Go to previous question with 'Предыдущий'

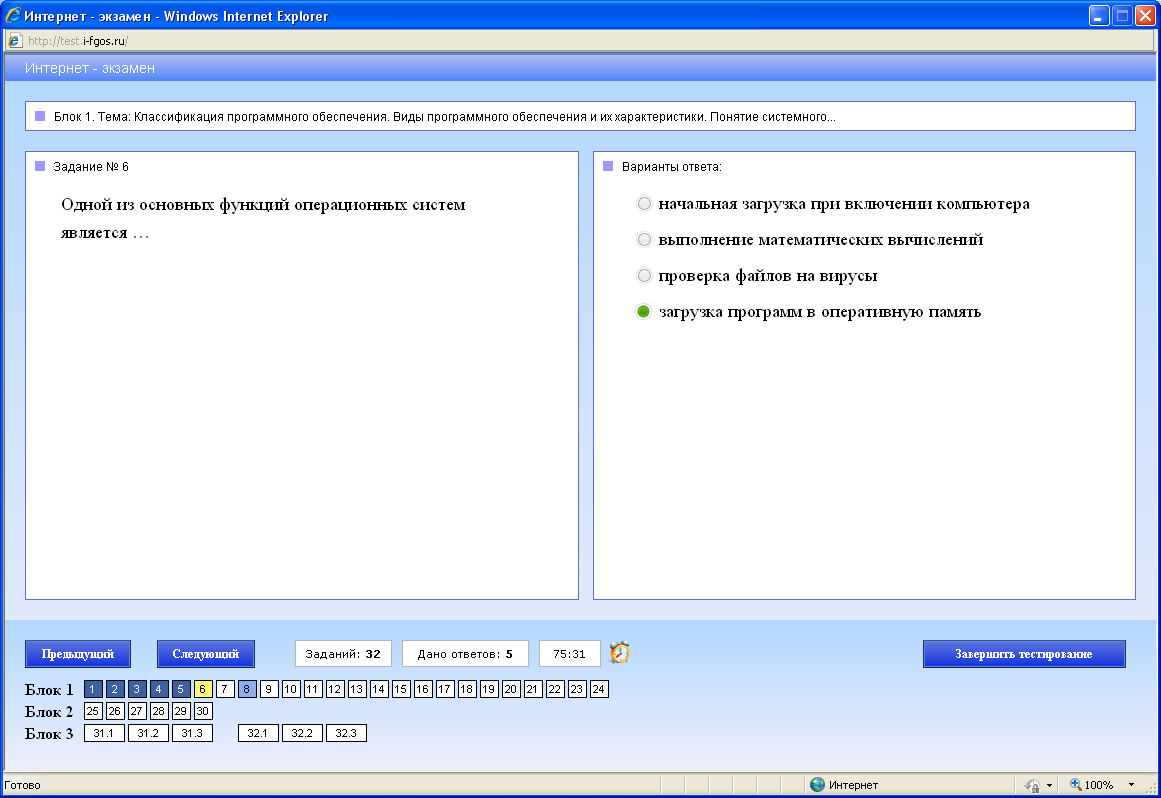[78, 654]
